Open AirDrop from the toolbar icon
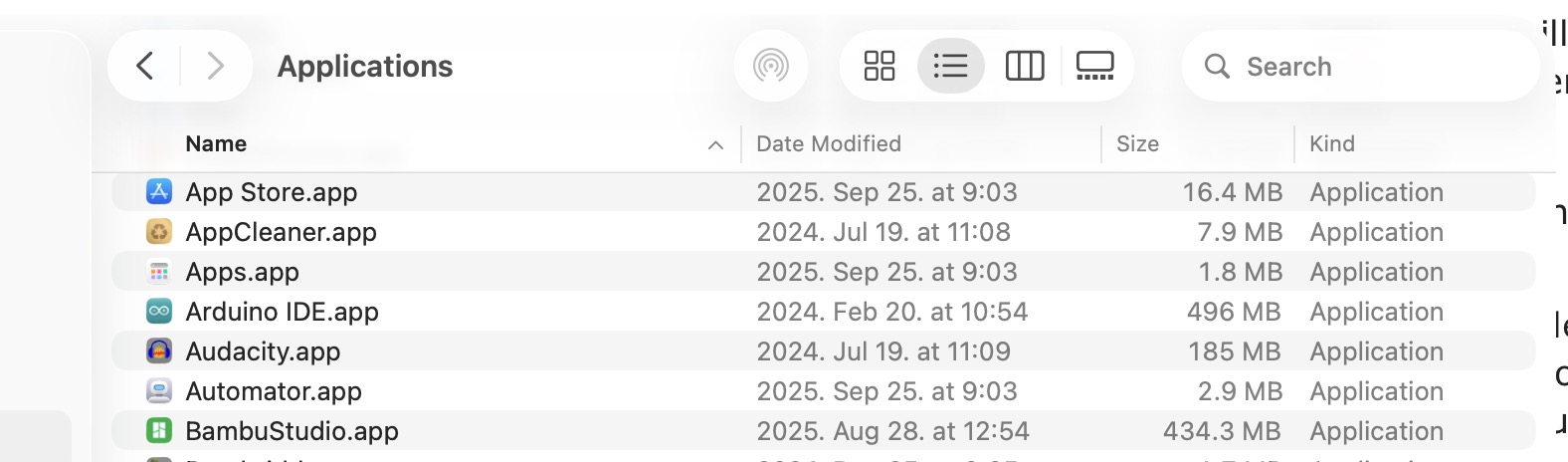This screenshot has width=1568, height=462. click(x=771, y=66)
